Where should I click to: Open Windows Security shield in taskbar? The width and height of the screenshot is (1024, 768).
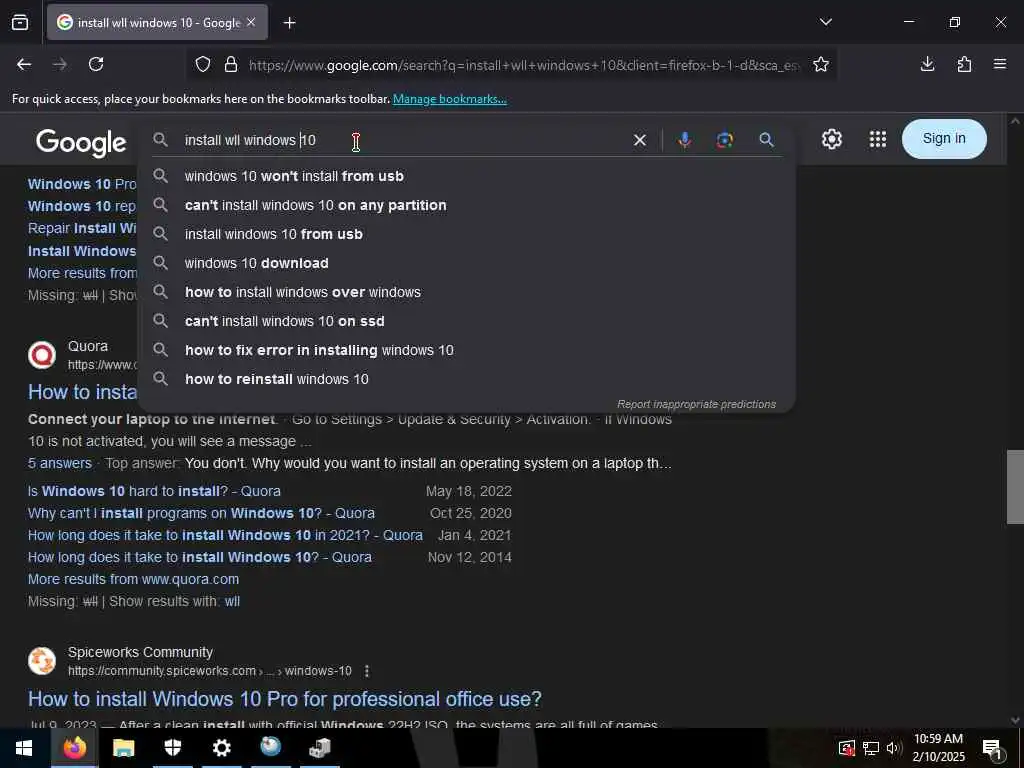click(172, 748)
